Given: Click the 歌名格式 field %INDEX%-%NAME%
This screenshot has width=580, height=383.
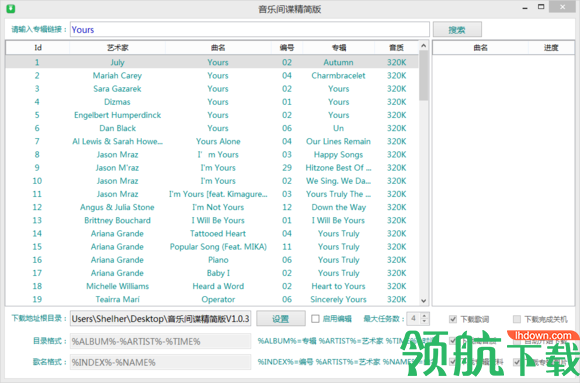Looking at the screenshot, I should pyautogui.click(x=161, y=362).
